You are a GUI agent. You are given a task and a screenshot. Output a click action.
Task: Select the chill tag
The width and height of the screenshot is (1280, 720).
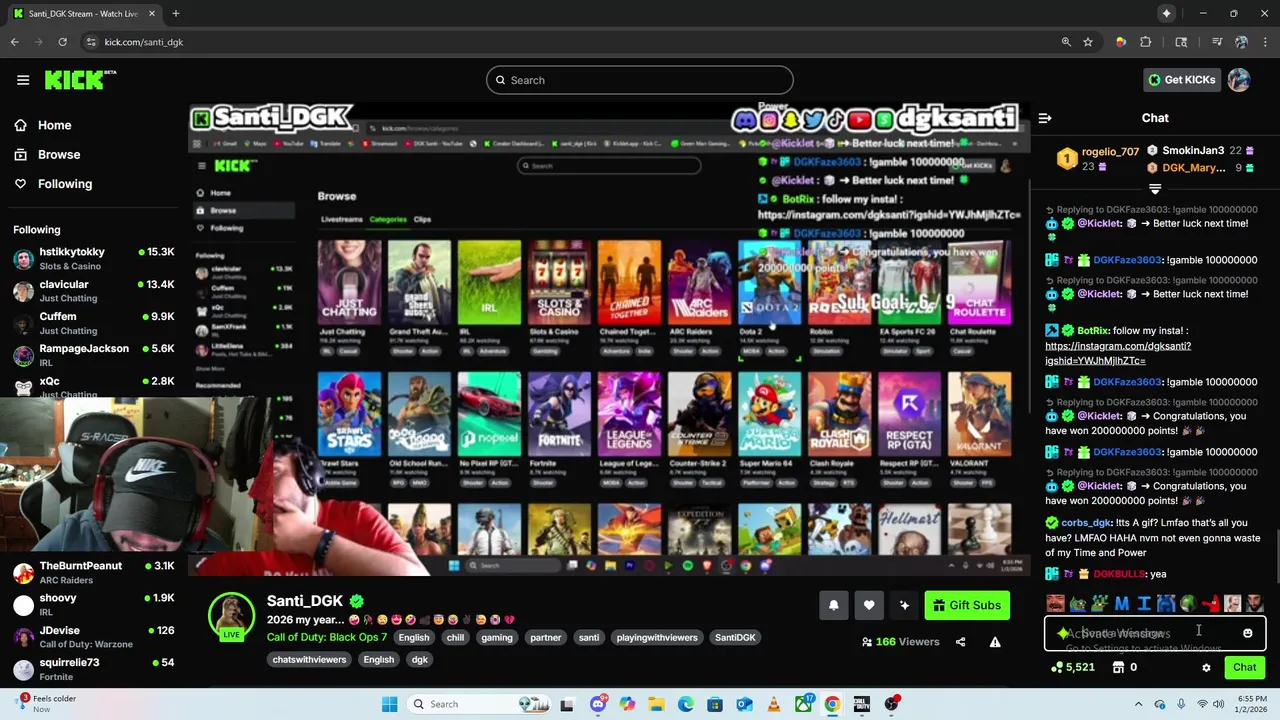[455, 638]
